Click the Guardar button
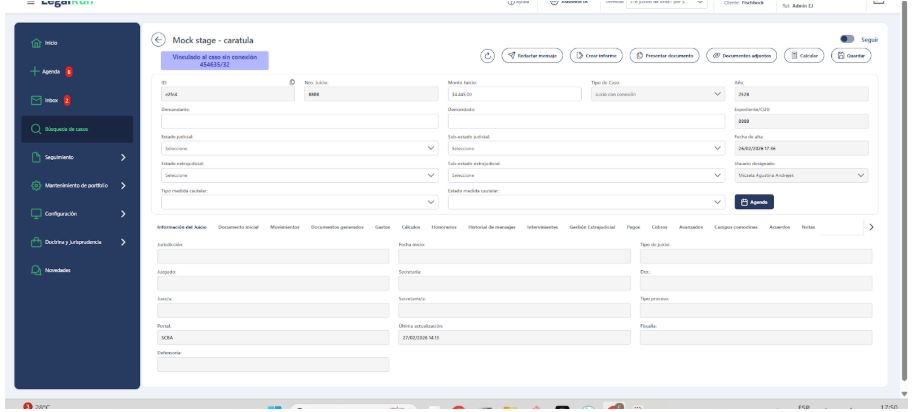This screenshot has width=913, height=412. [854, 55]
